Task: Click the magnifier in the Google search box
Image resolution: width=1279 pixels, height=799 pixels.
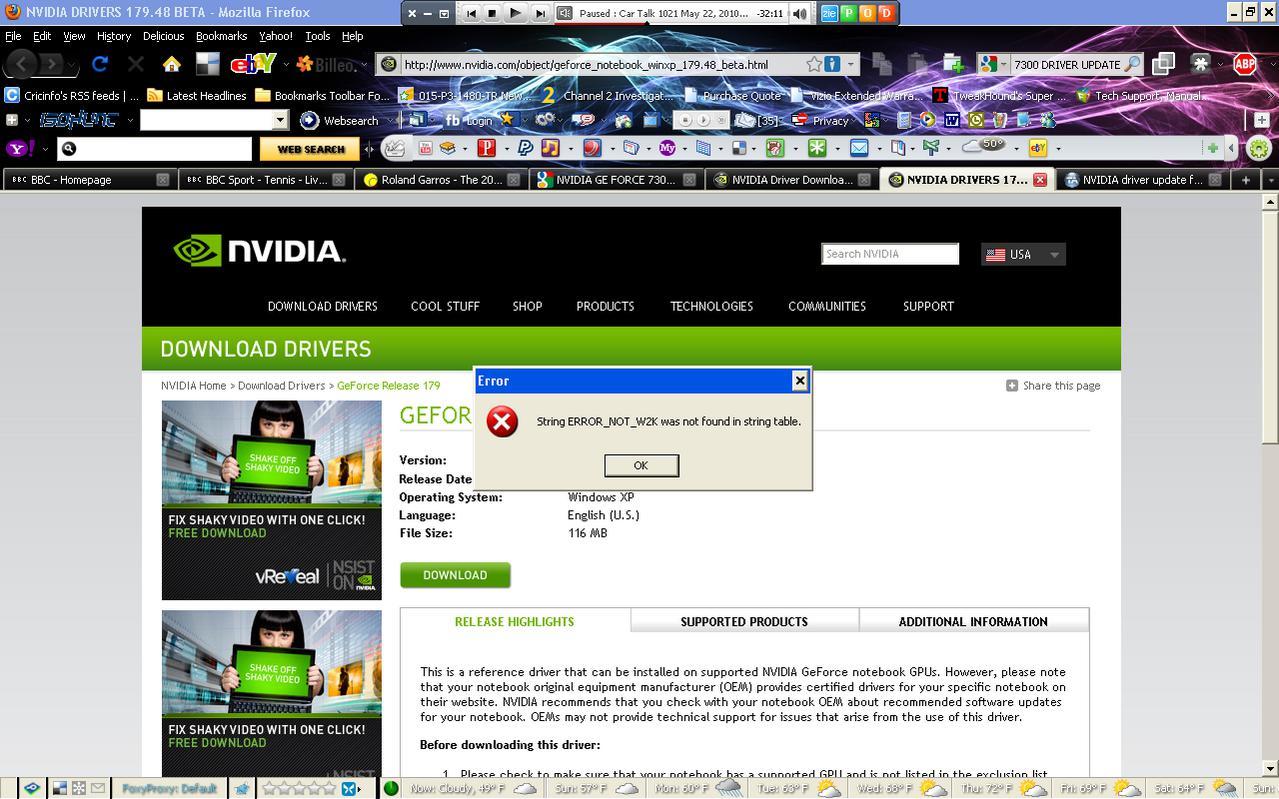Action: (1133, 64)
